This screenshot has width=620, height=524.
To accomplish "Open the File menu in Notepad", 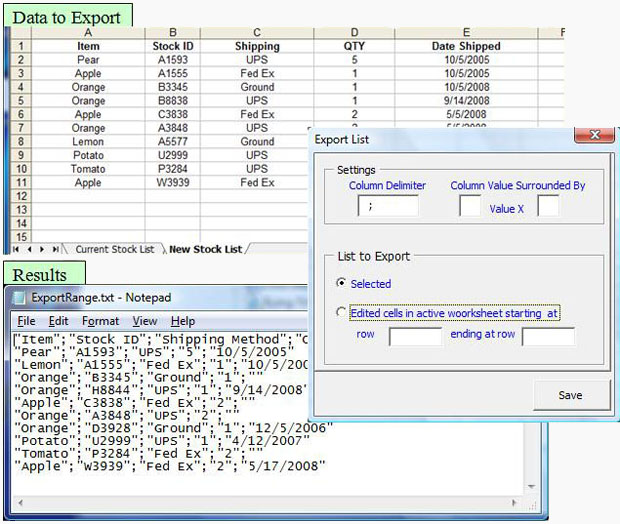I will [x=26, y=321].
